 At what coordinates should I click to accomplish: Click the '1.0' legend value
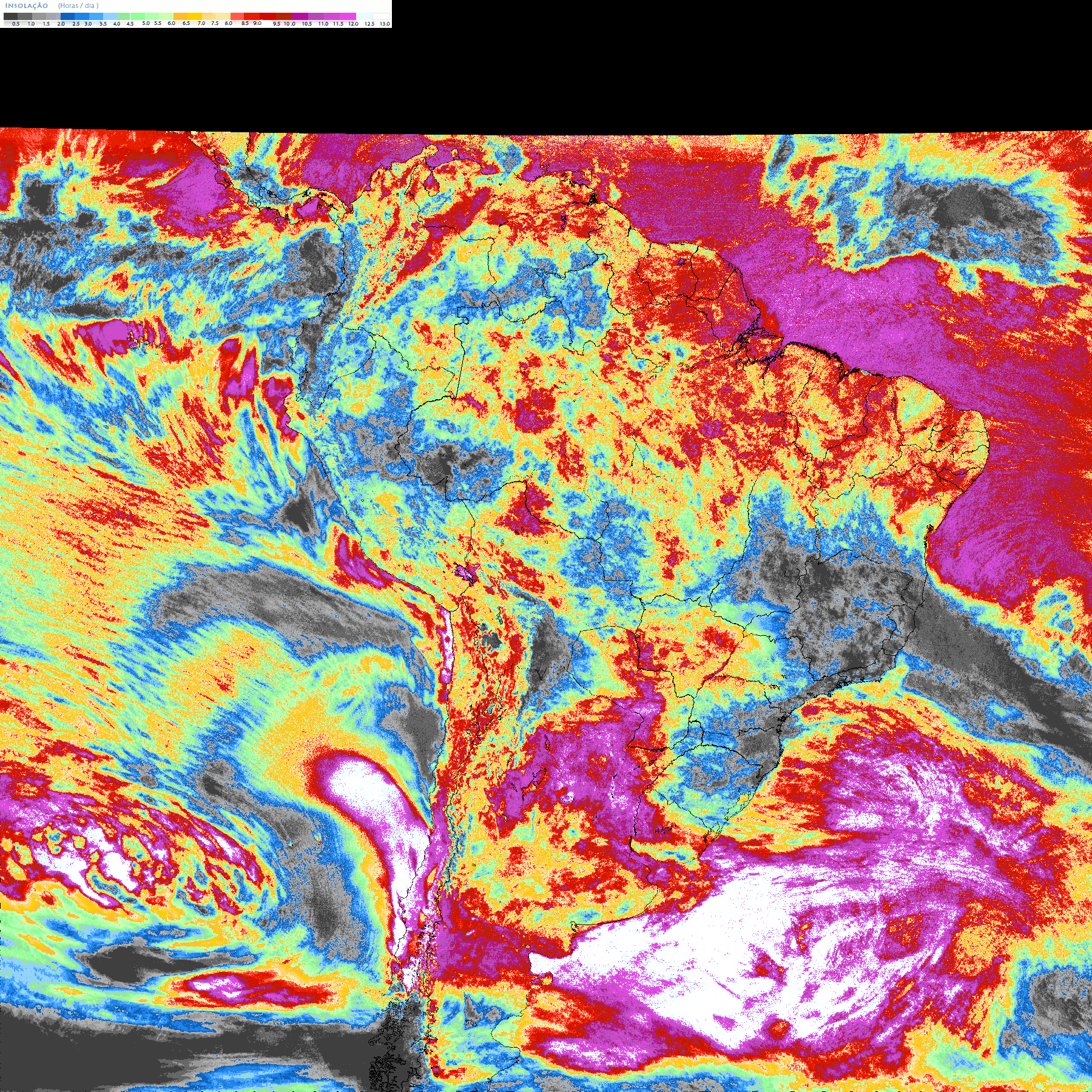[x=31, y=24]
